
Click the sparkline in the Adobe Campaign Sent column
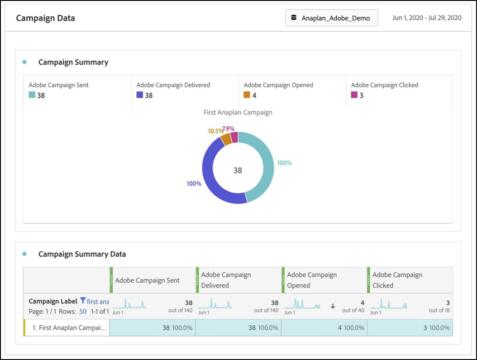(129, 304)
